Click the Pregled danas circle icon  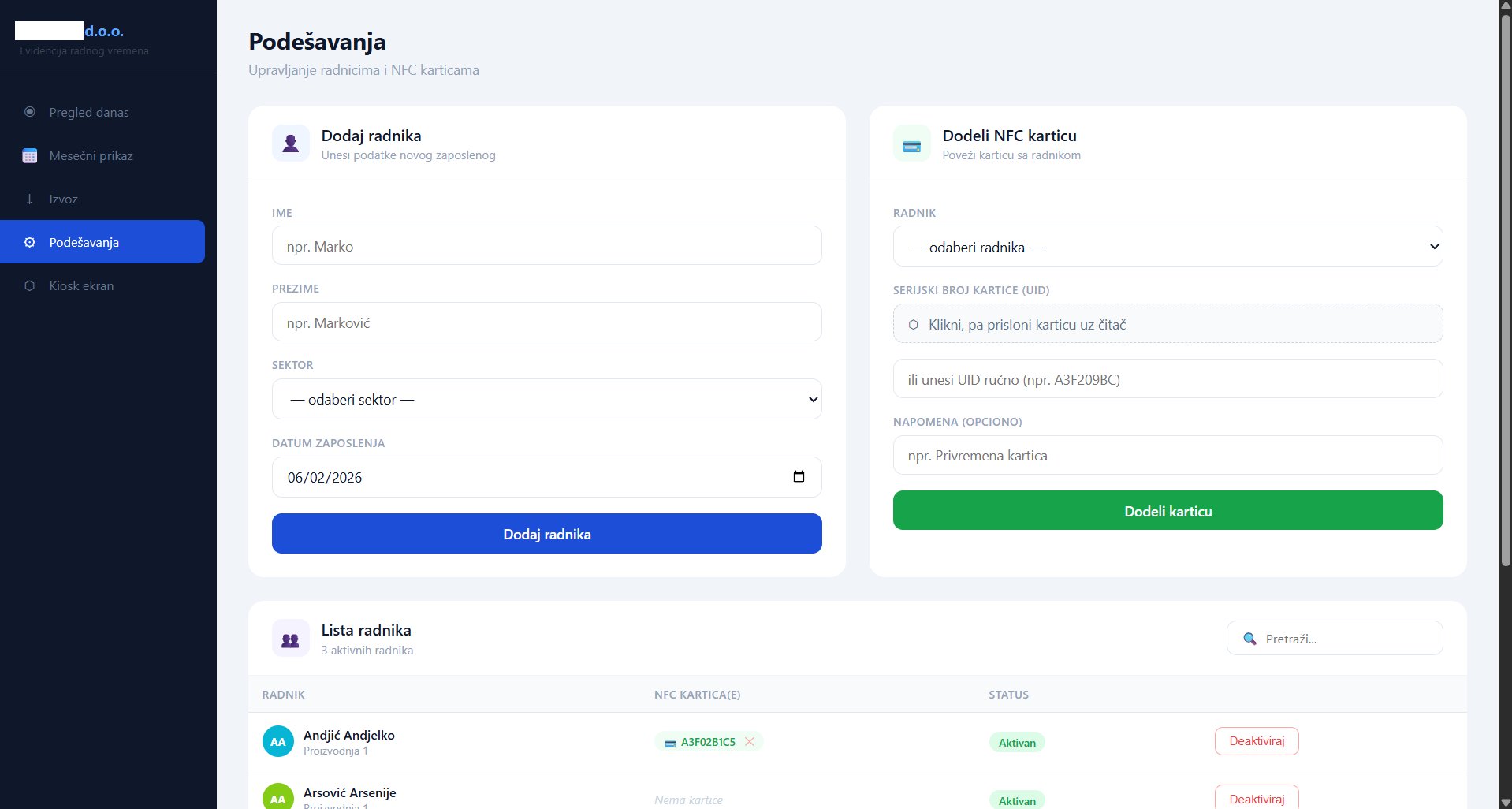[30, 112]
